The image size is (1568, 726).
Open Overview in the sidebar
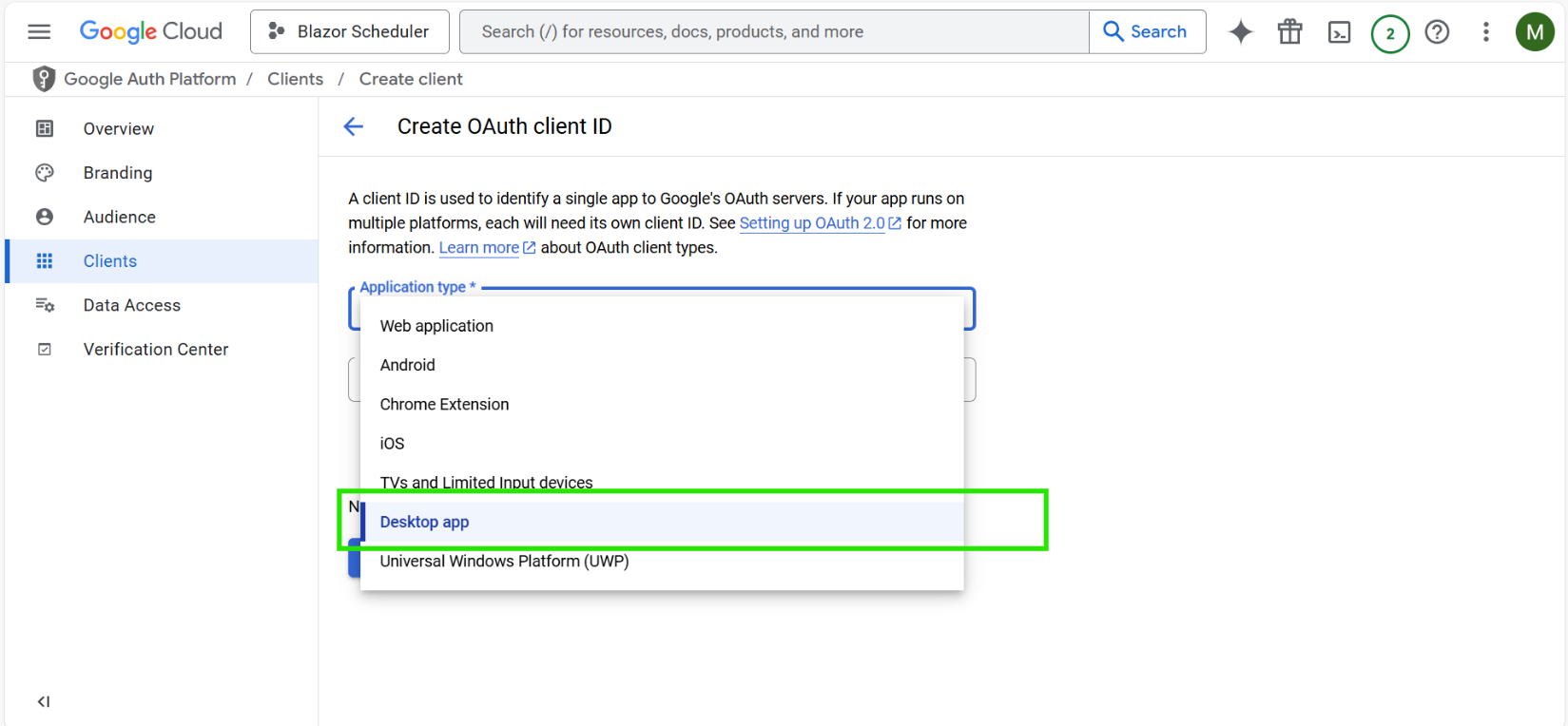click(x=162, y=128)
